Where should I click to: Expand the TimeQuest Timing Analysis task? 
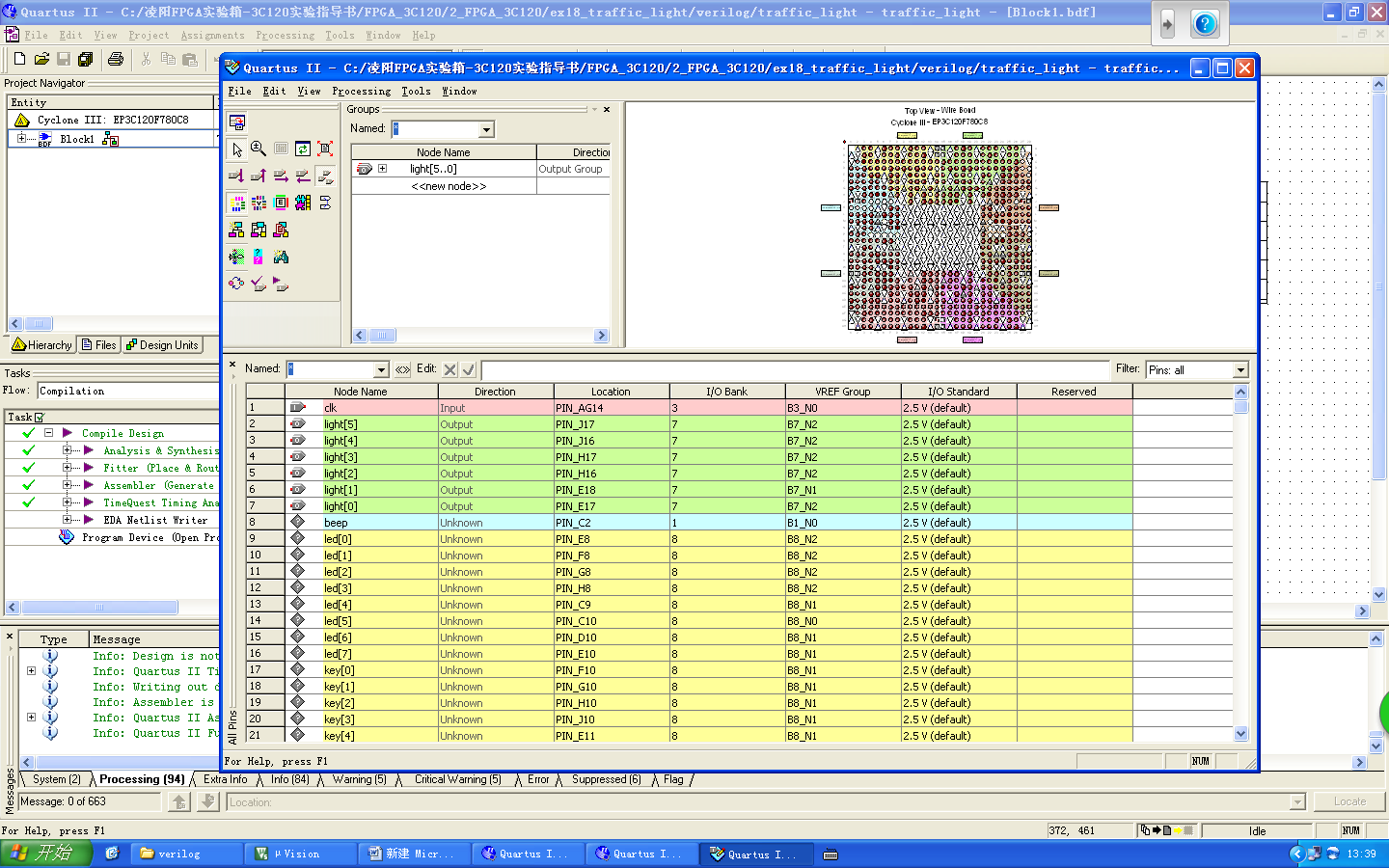click(x=67, y=502)
